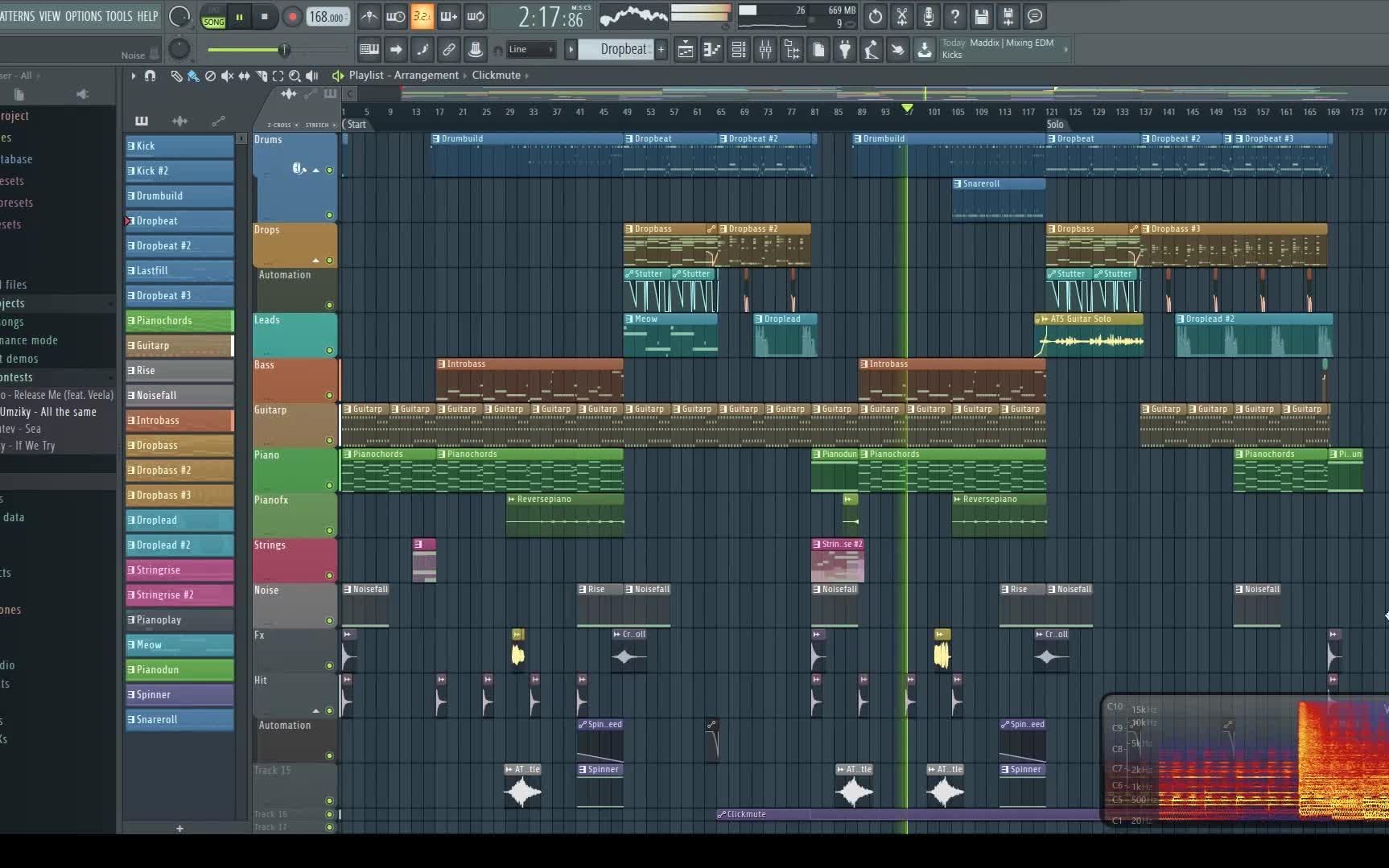Click the record button
Screen dimensions: 1389x868
(291, 17)
